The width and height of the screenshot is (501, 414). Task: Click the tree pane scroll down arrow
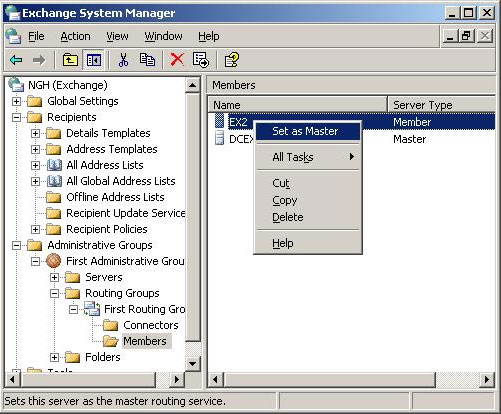[x=193, y=363]
